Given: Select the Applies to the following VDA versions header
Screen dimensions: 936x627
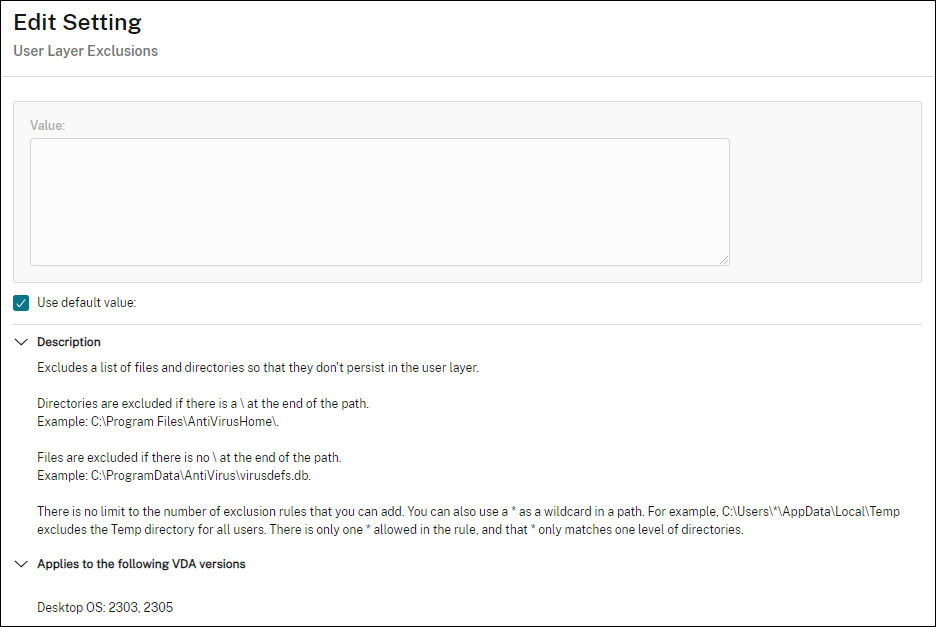Looking at the screenshot, I should coord(141,563).
